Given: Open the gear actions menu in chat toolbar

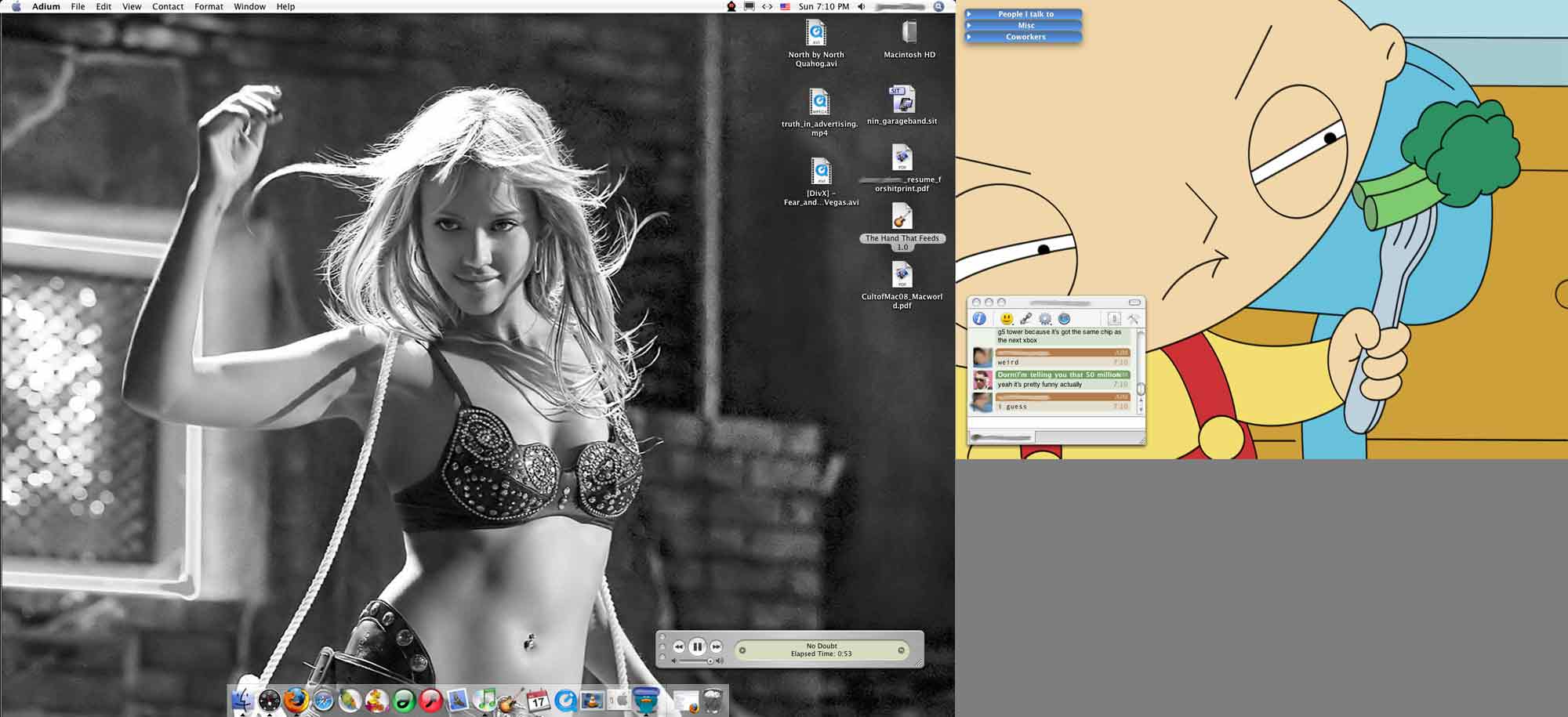Looking at the screenshot, I should 1045,318.
